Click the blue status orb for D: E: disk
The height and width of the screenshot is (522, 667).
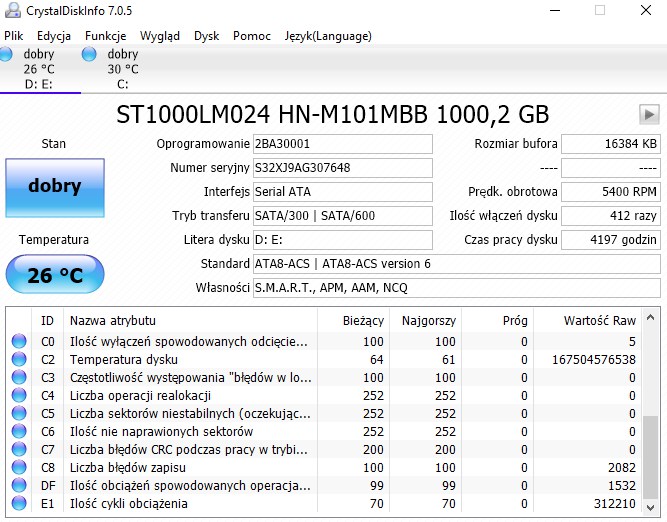point(6,54)
